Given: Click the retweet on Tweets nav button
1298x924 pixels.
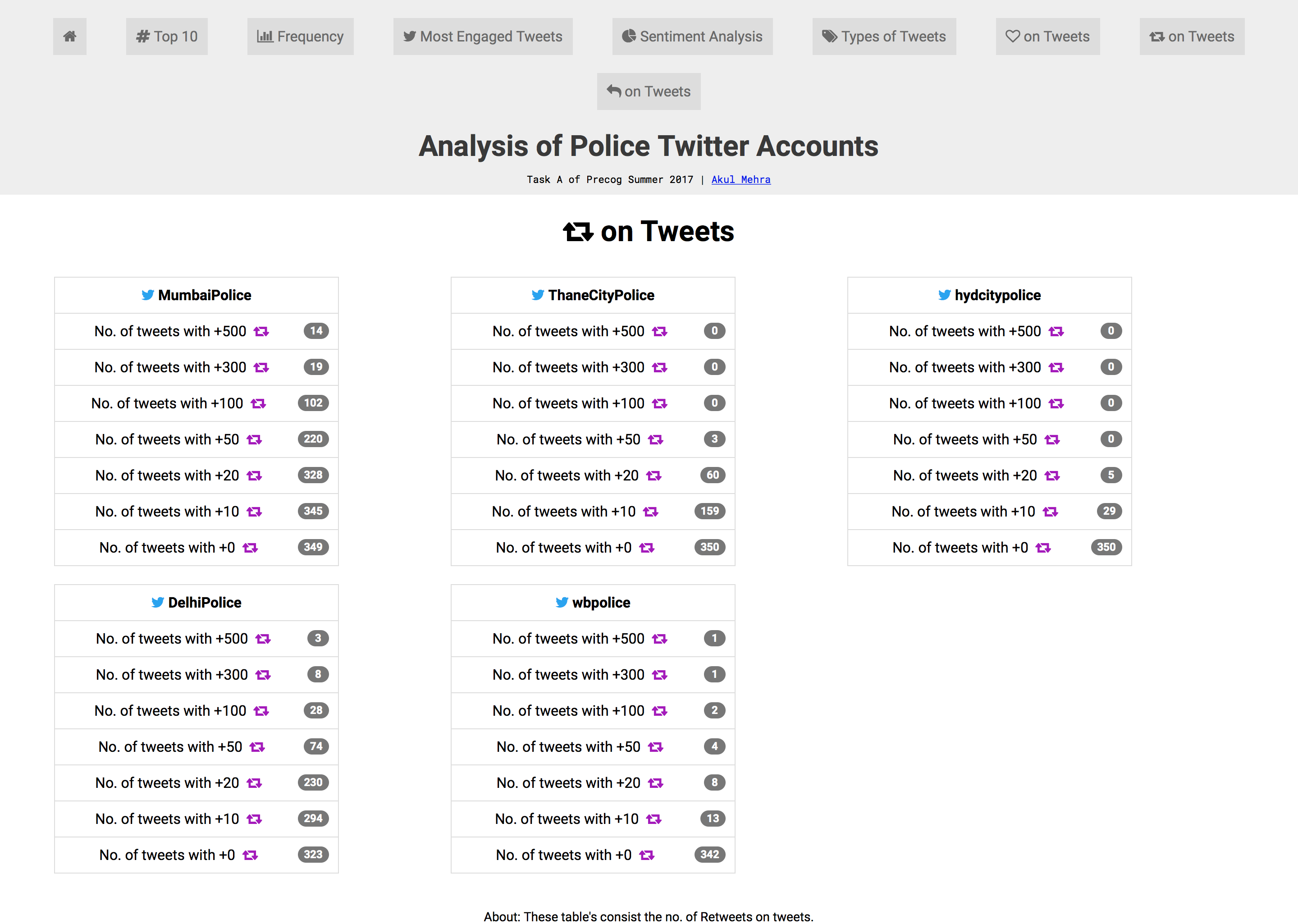Looking at the screenshot, I should [1191, 37].
